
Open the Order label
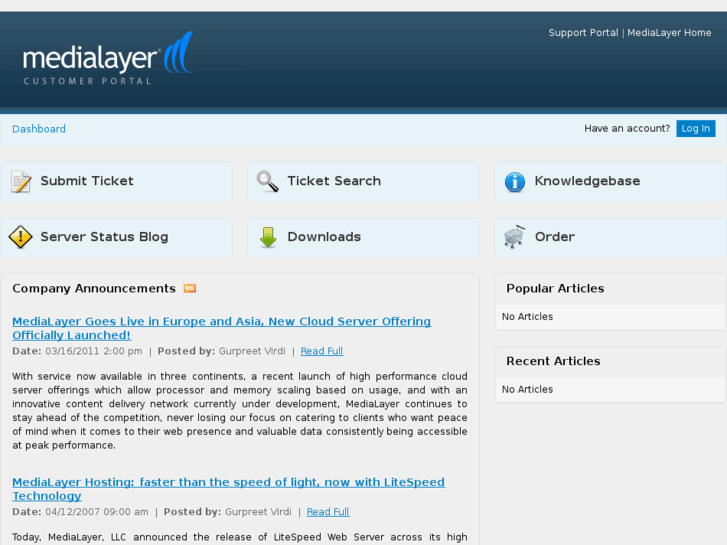pyautogui.click(x=555, y=237)
